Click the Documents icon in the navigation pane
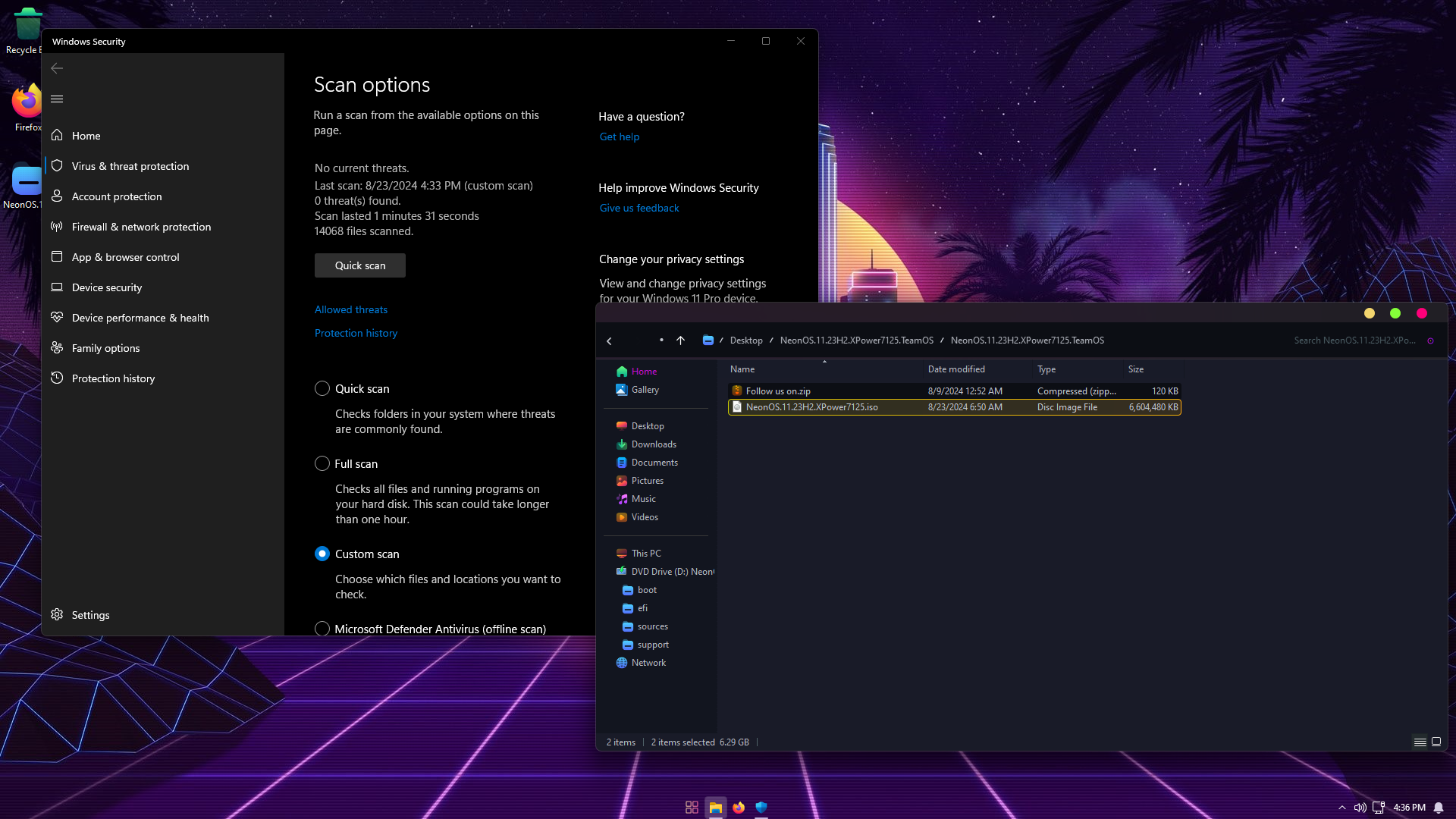Image resolution: width=1456 pixels, height=819 pixels. point(622,463)
